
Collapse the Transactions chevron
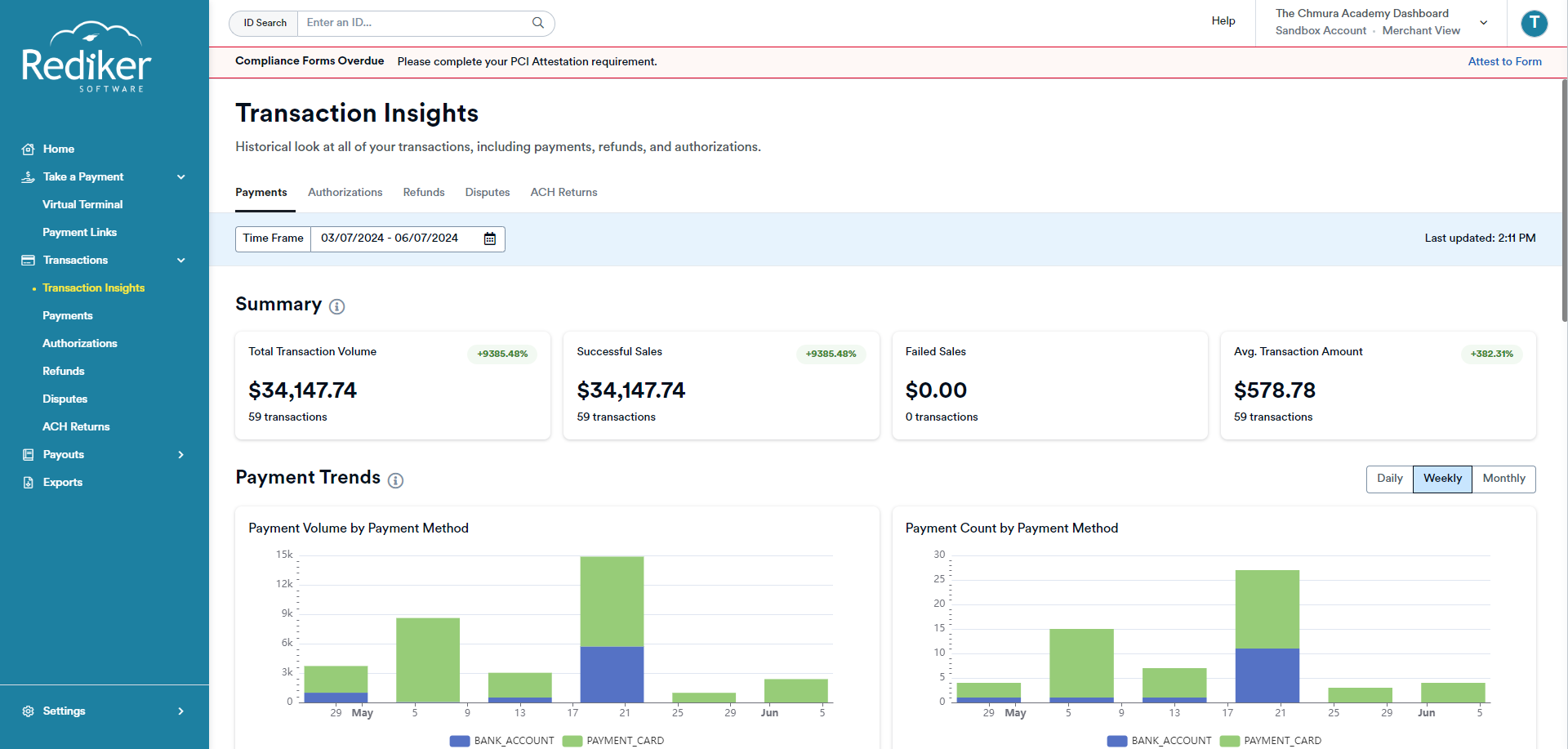click(x=181, y=261)
